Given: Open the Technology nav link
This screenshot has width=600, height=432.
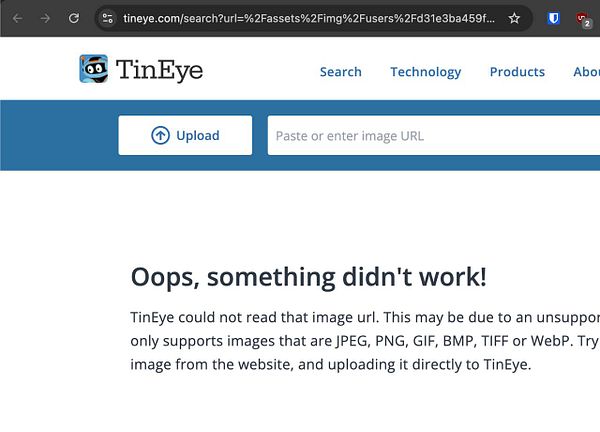Looking at the screenshot, I should [426, 72].
